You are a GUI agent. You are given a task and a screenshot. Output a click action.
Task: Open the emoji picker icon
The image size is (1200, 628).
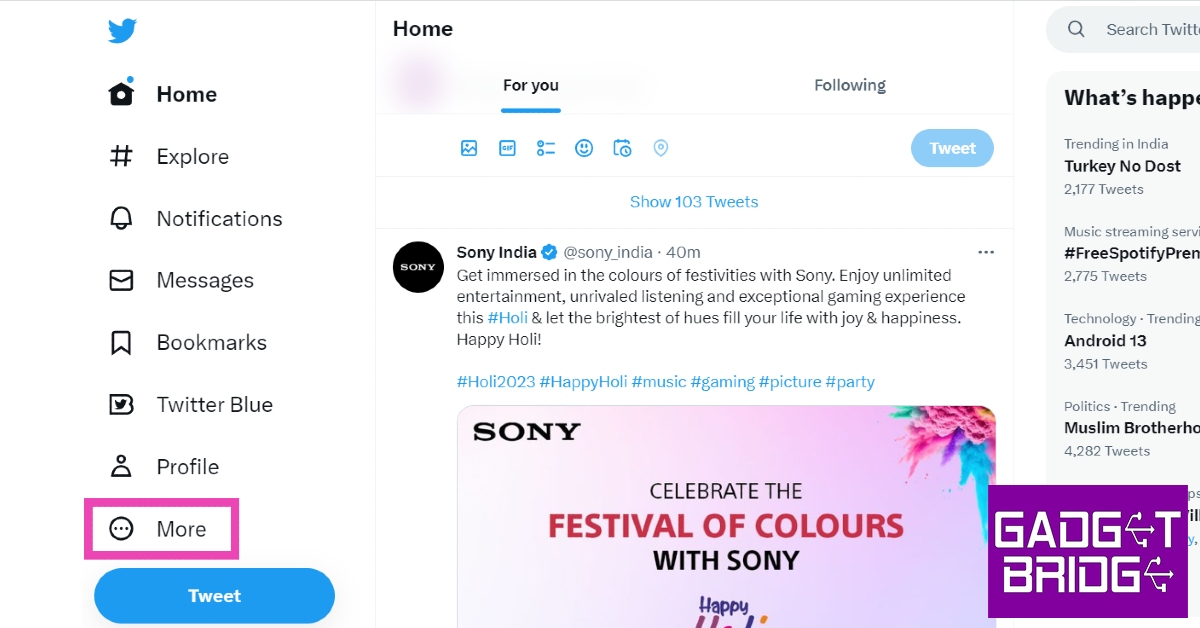[584, 148]
